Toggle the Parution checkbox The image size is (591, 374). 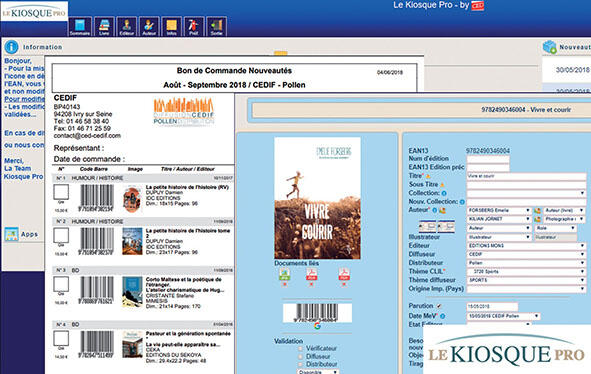click(439, 306)
